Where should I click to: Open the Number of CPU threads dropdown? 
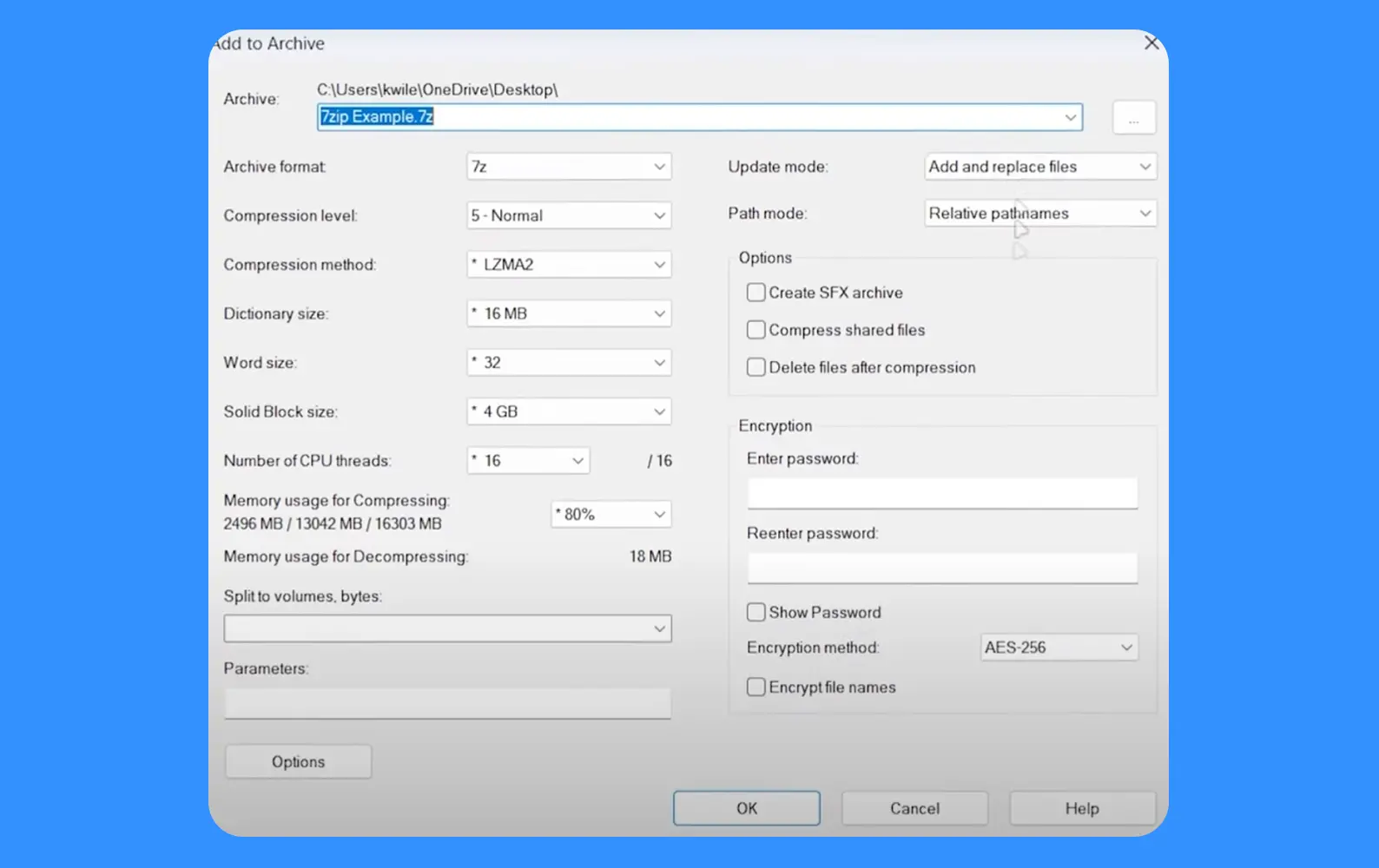[x=529, y=461]
